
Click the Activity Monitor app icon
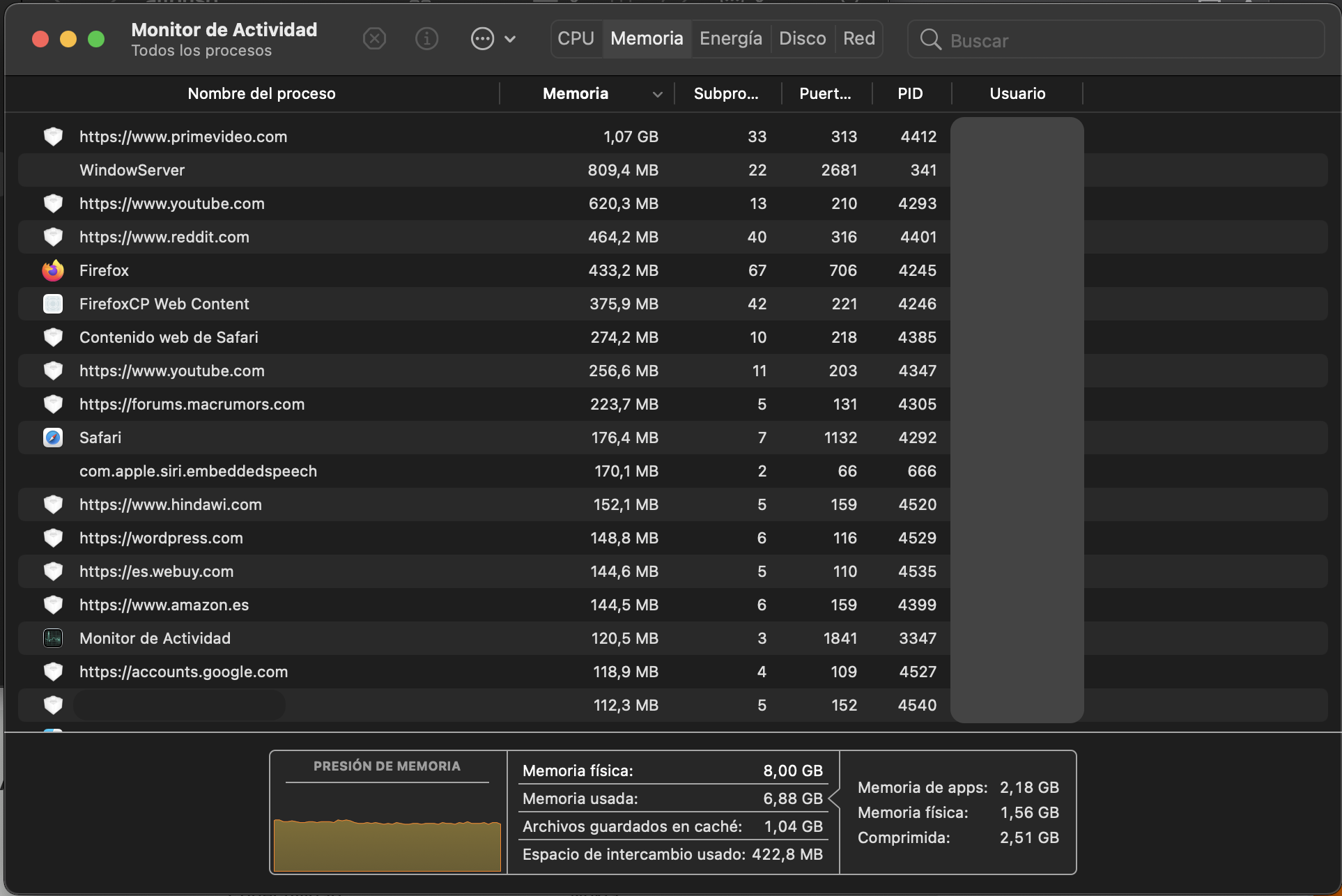52,637
